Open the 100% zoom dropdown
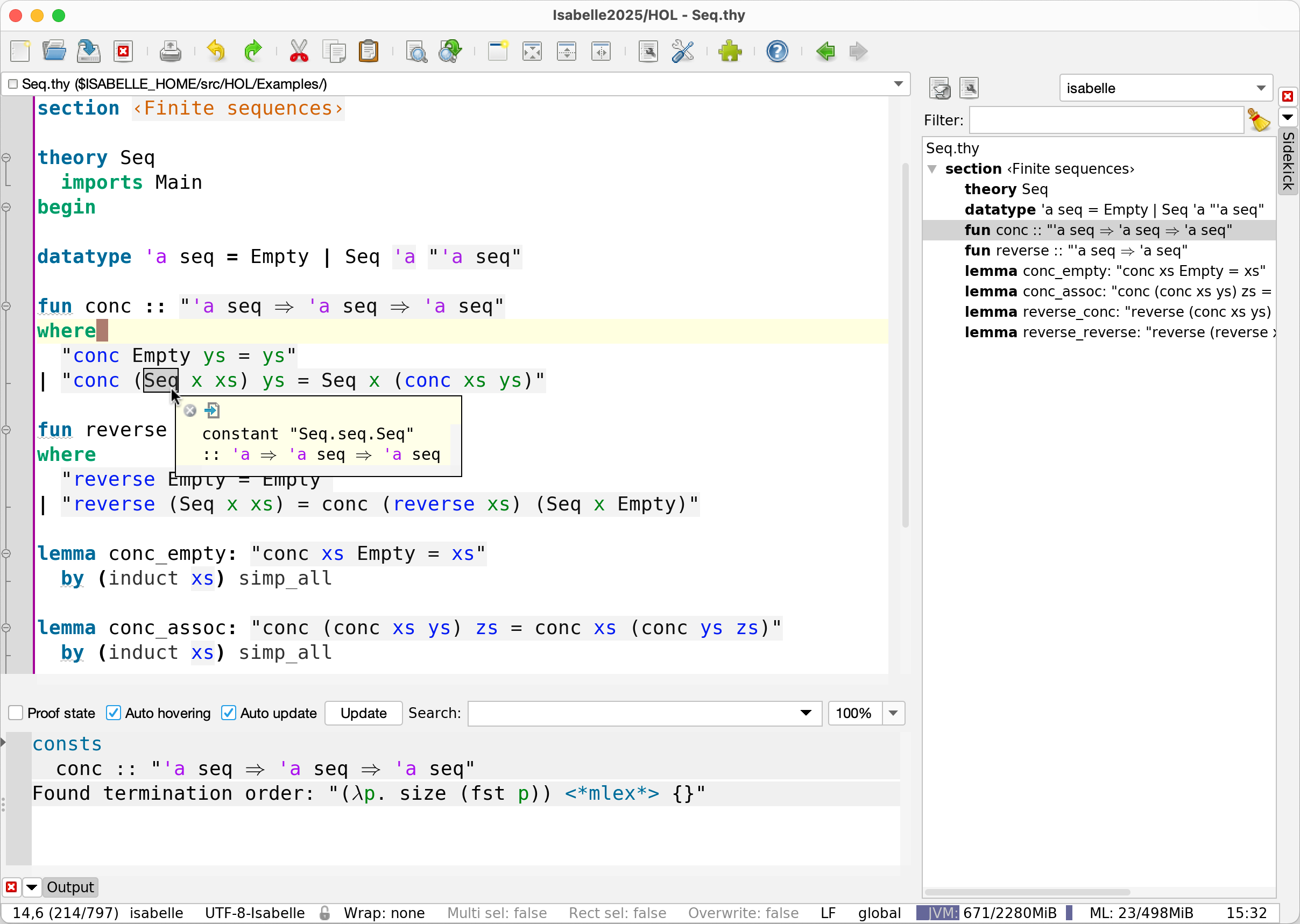This screenshot has width=1300, height=924. (893, 713)
